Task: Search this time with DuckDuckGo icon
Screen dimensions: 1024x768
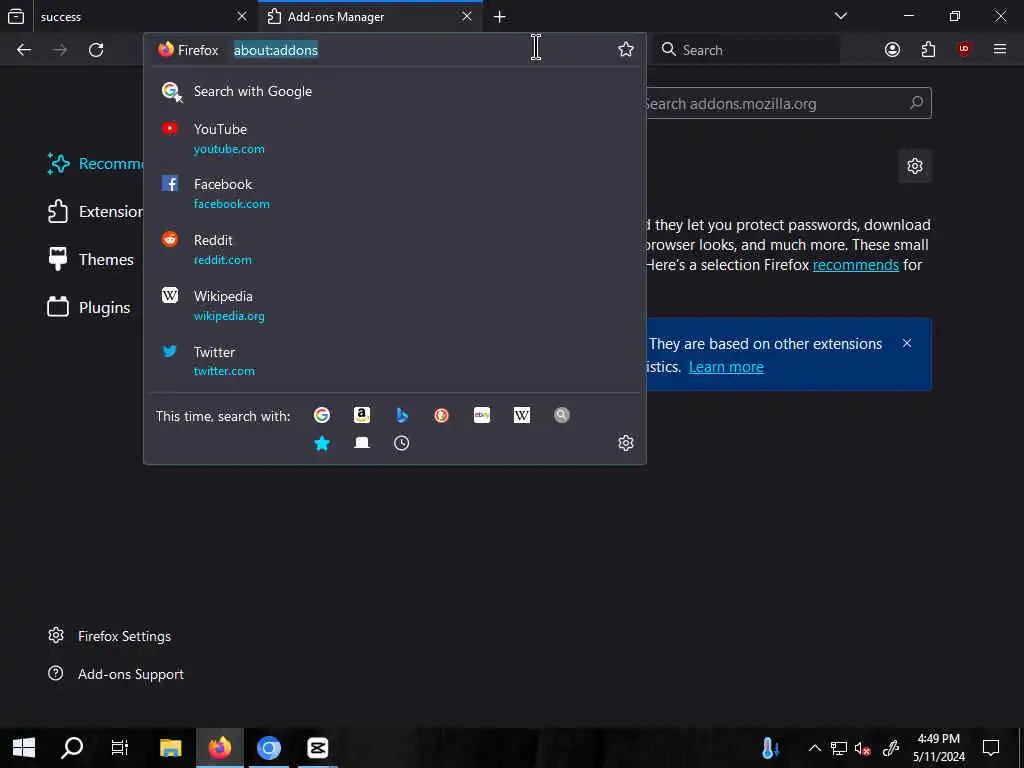Action: [441, 415]
